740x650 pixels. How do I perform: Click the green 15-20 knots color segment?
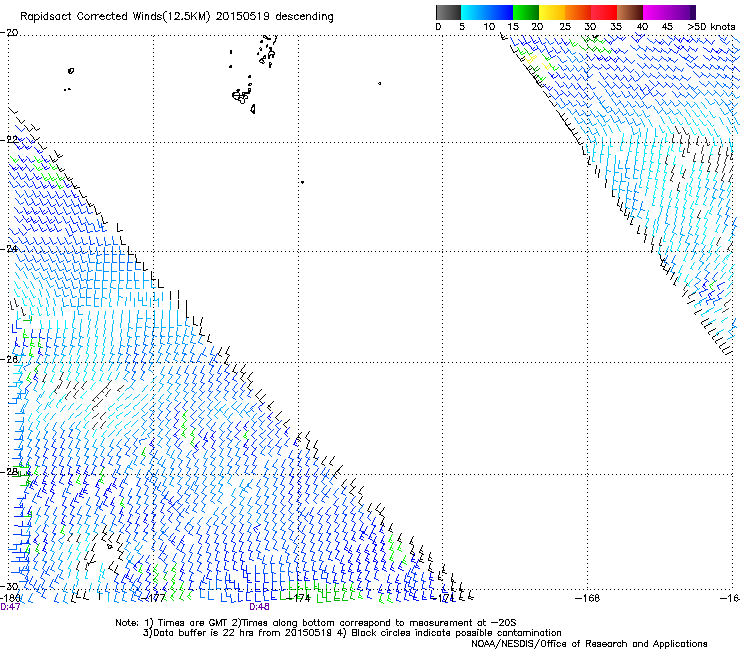click(526, 12)
